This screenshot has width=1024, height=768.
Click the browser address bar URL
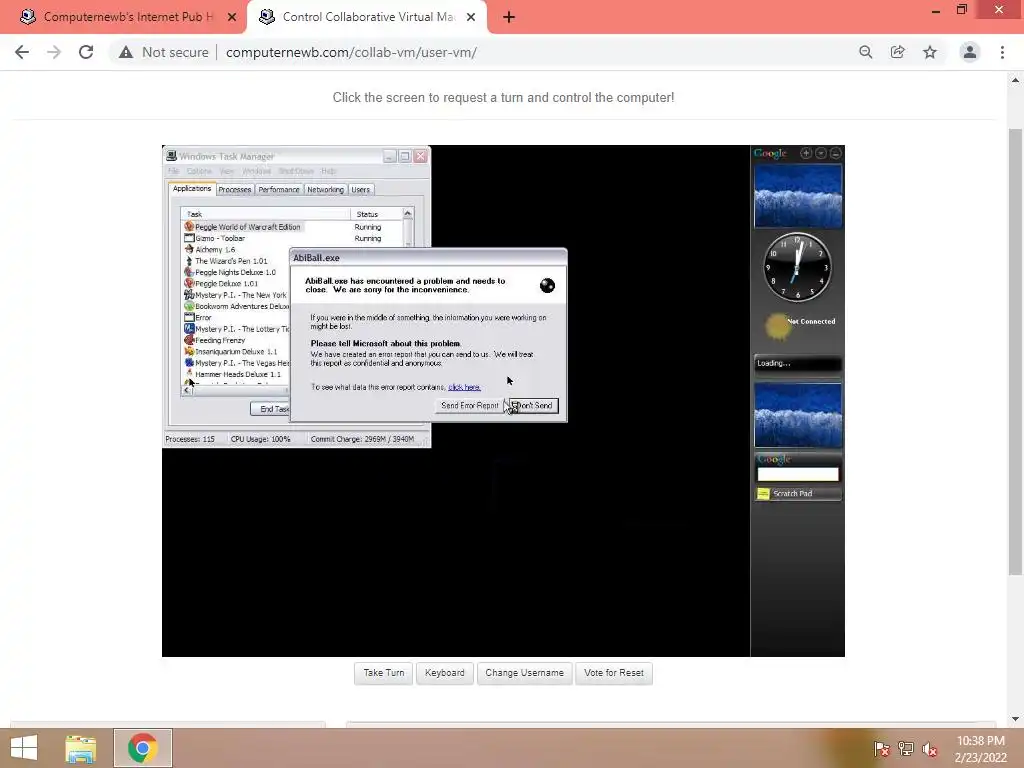pyautogui.click(x=351, y=52)
